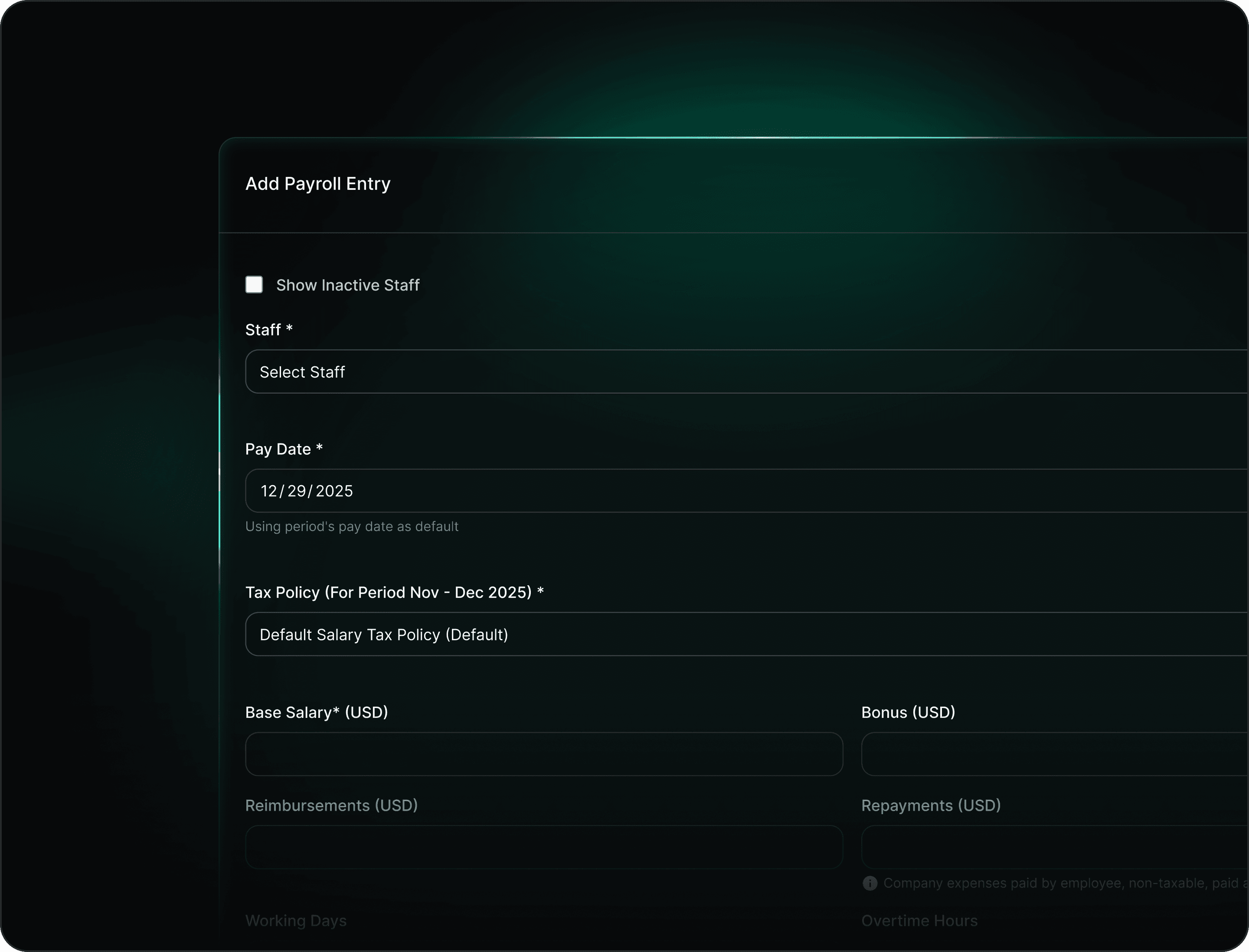1249x952 pixels.
Task: Click the Pay Date field
Action: [737, 491]
